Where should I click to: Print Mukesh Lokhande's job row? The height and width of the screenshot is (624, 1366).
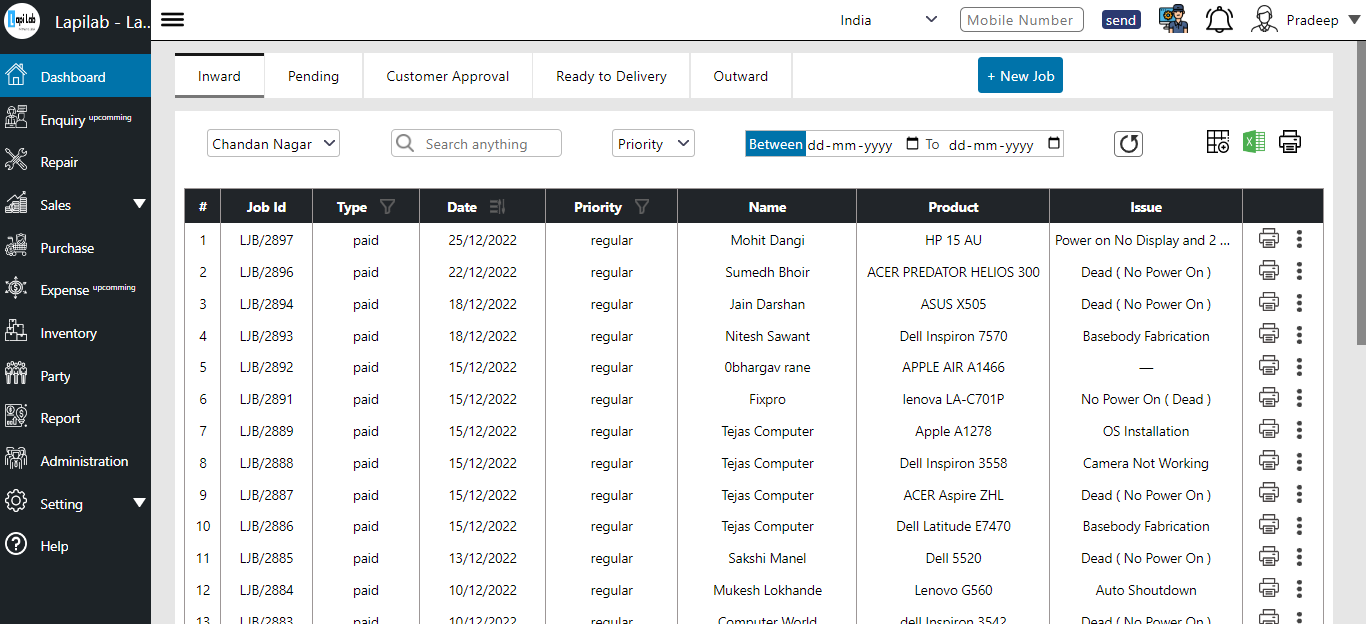click(x=1269, y=589)
